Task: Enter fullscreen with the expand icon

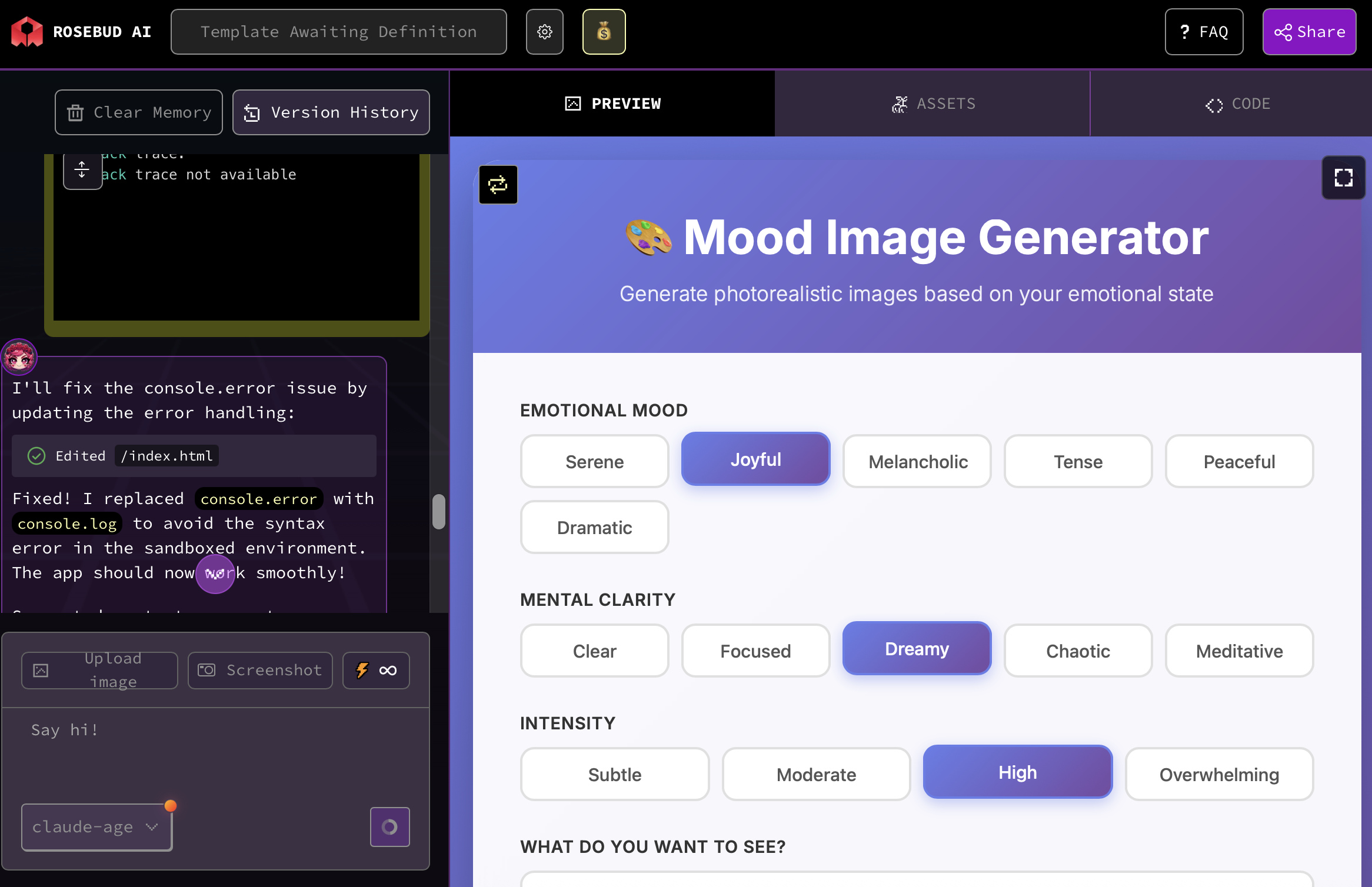Action: (x=1343, y=178)
